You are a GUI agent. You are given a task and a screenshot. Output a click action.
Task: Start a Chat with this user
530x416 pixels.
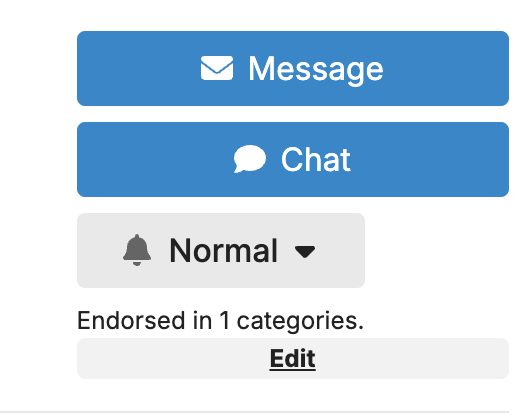pyautogui.click(x=293, y=159)
